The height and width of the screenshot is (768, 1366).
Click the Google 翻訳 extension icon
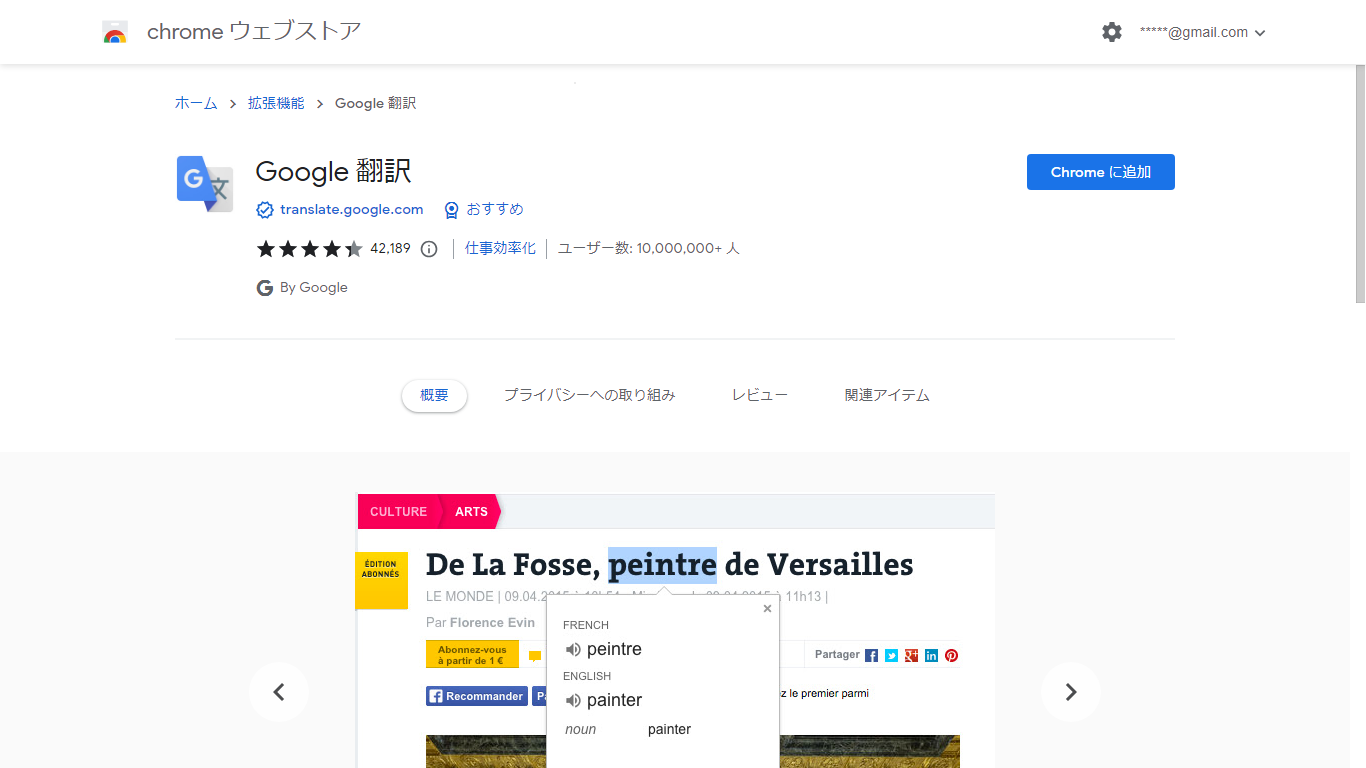pyautogui.click(x=205, y=184)
